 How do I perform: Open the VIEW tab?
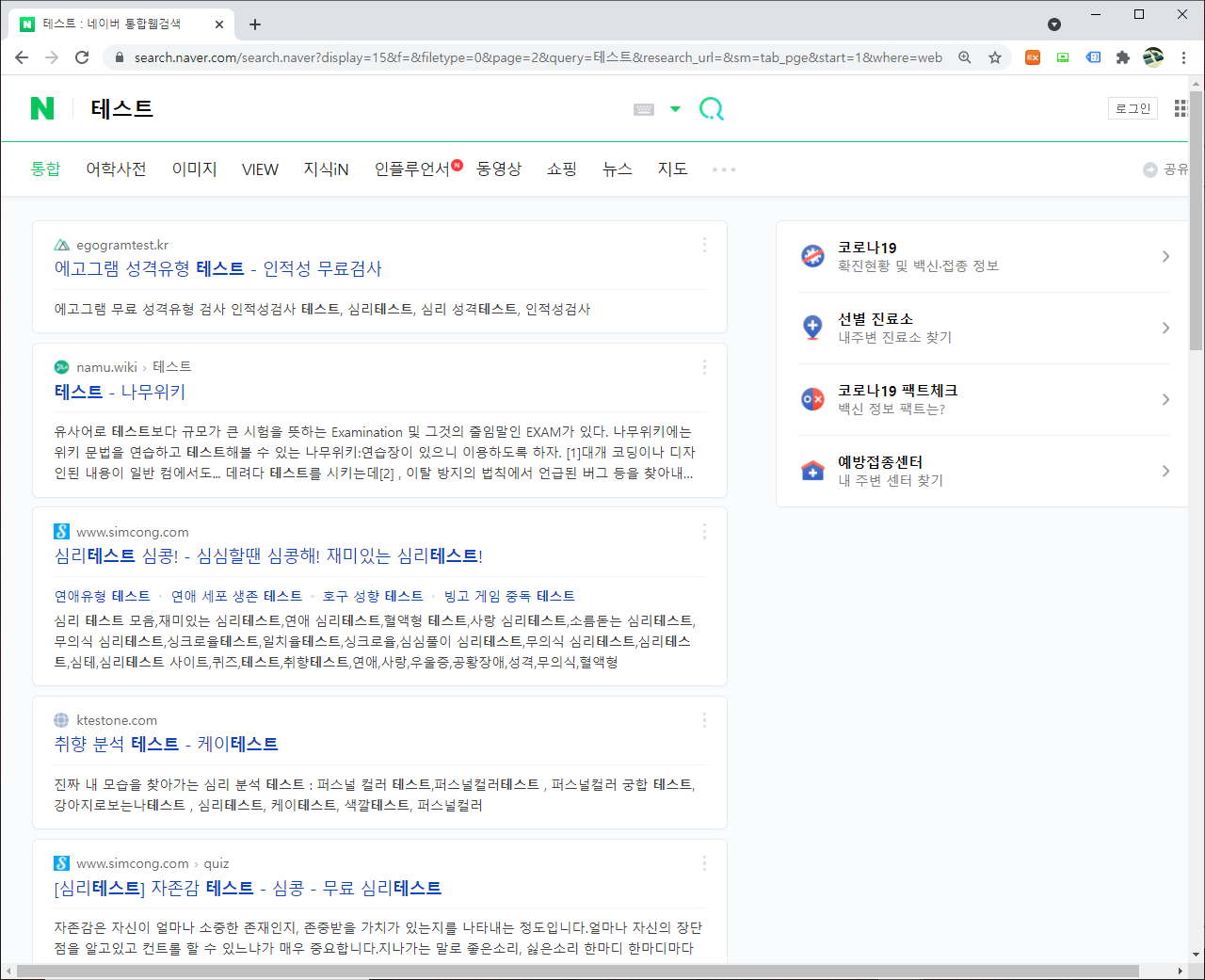(x=260, y=169)
